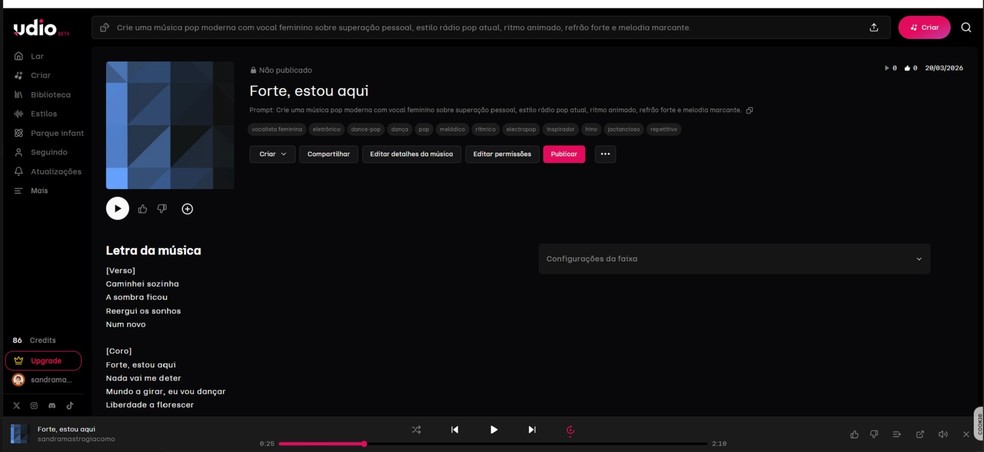The image size is (984, 452).
Task: Click the Compartilhar button
Action: tap(328, 154)
